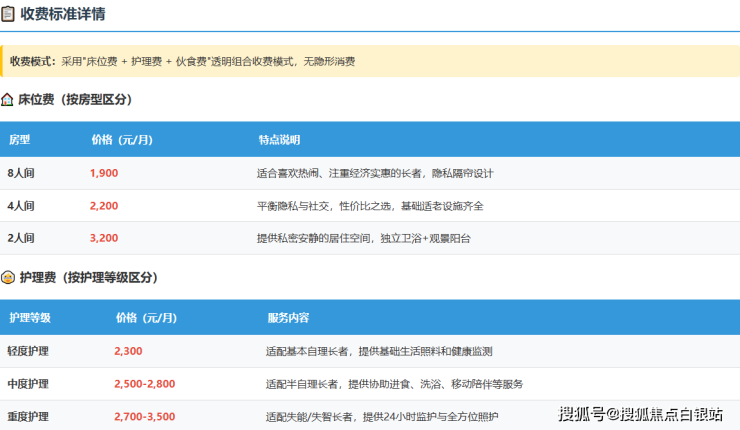Viewport: 740px width, 430px height.
Task: Click the clipboard icon beside 收费标准详情
Action: (8, 14)
